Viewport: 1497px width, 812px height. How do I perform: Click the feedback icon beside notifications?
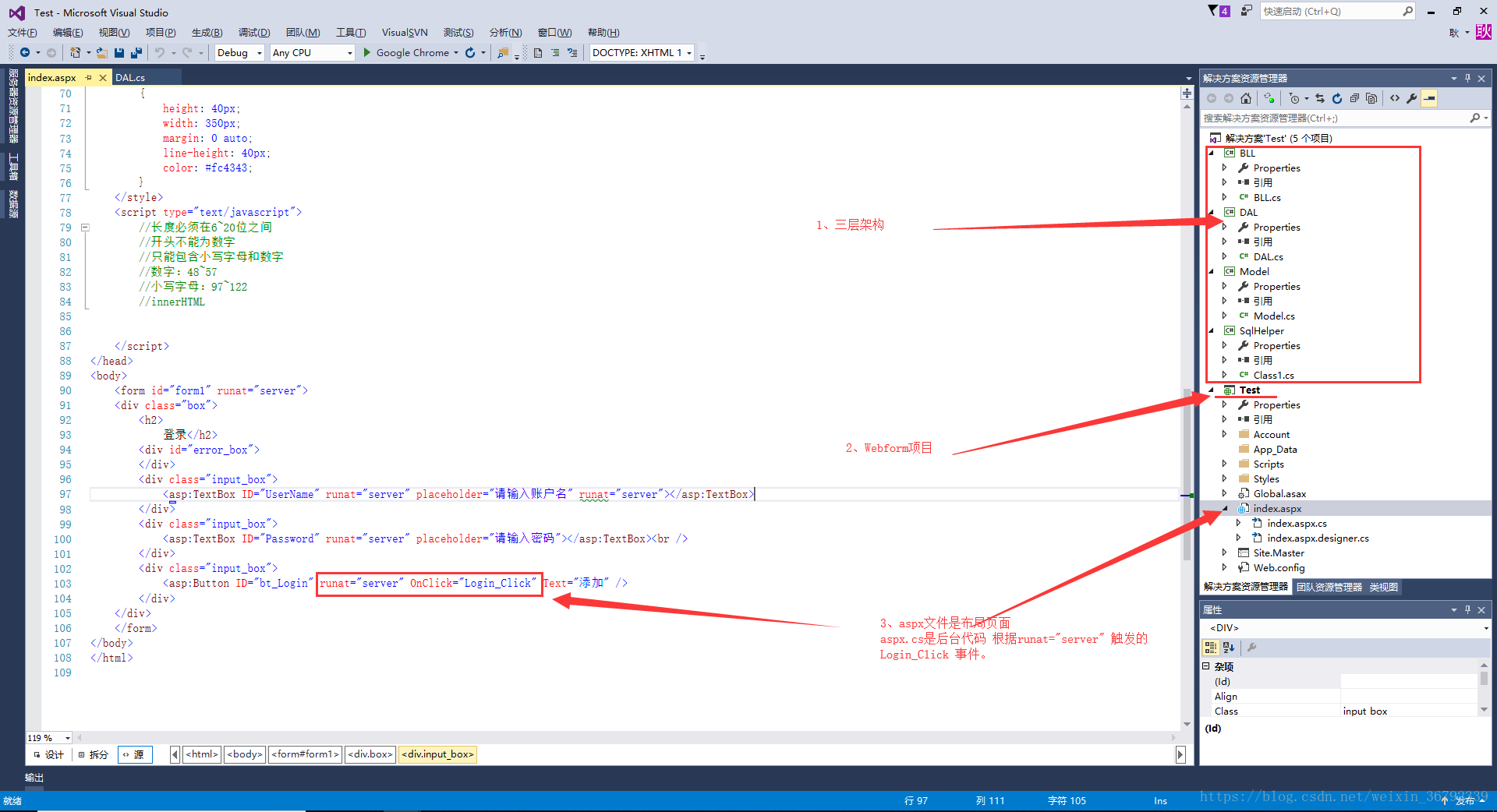point(1247,11)
